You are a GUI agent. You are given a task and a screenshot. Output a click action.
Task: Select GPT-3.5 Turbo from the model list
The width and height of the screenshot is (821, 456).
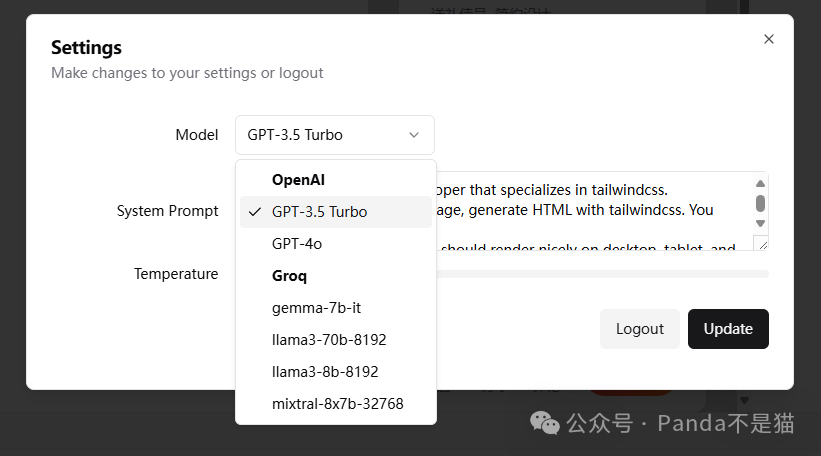pos(319,212)
